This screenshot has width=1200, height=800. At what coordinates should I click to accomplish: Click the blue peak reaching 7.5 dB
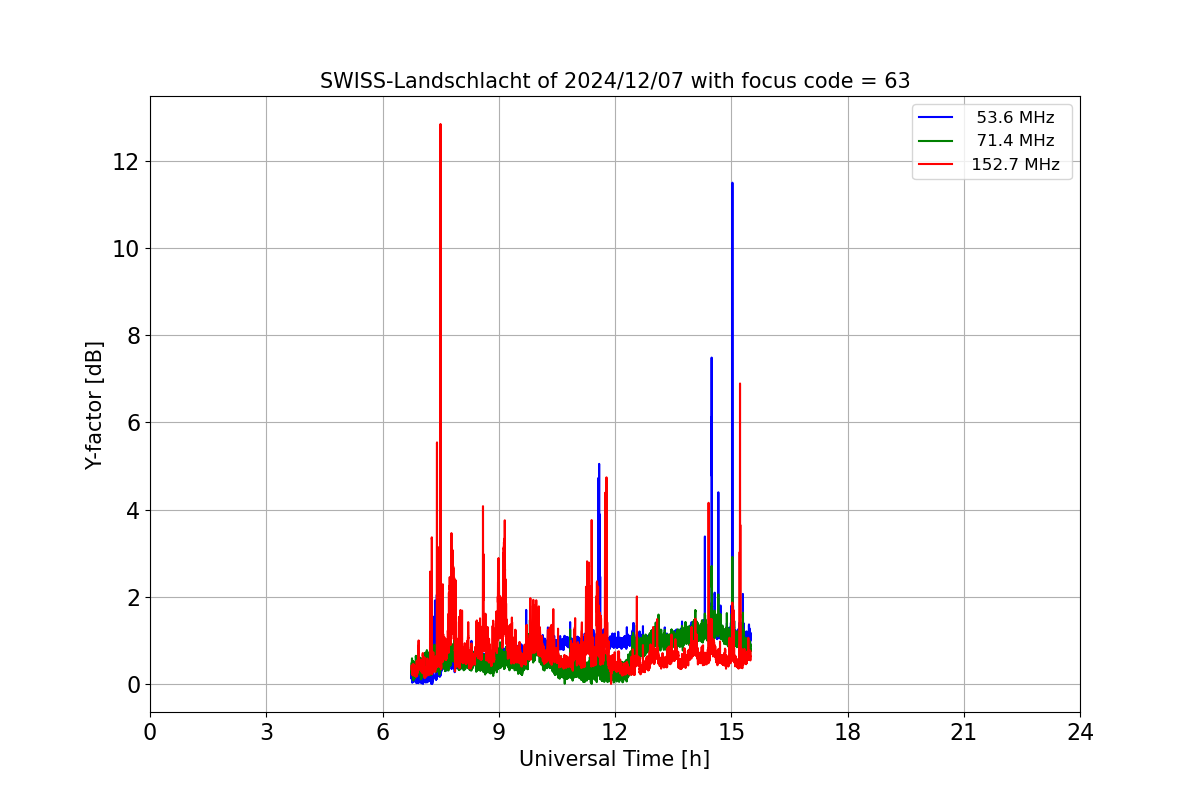click(711, 359)
